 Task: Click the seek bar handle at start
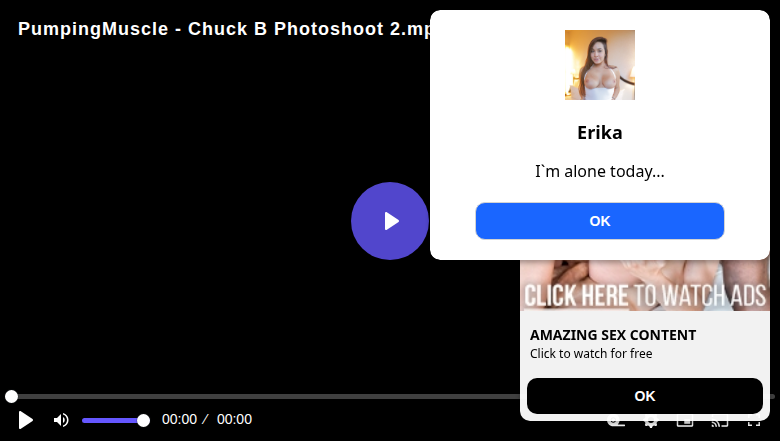[x=11, y=396]
